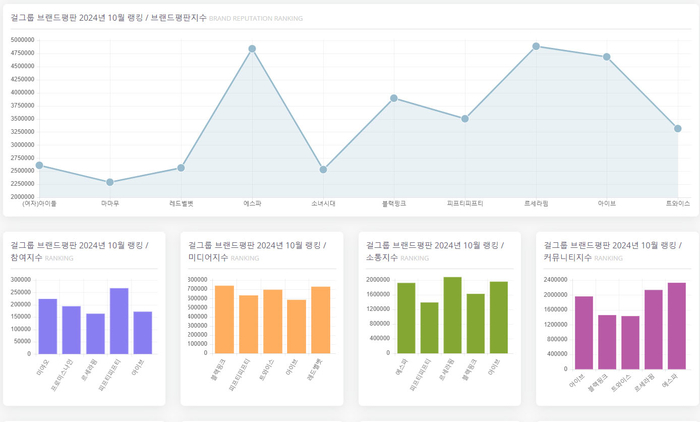Select the 피프티피프티 bar in 미디어지수 chart
The height and width of the screenshot is (422, 700).
(x=248, y=325)
